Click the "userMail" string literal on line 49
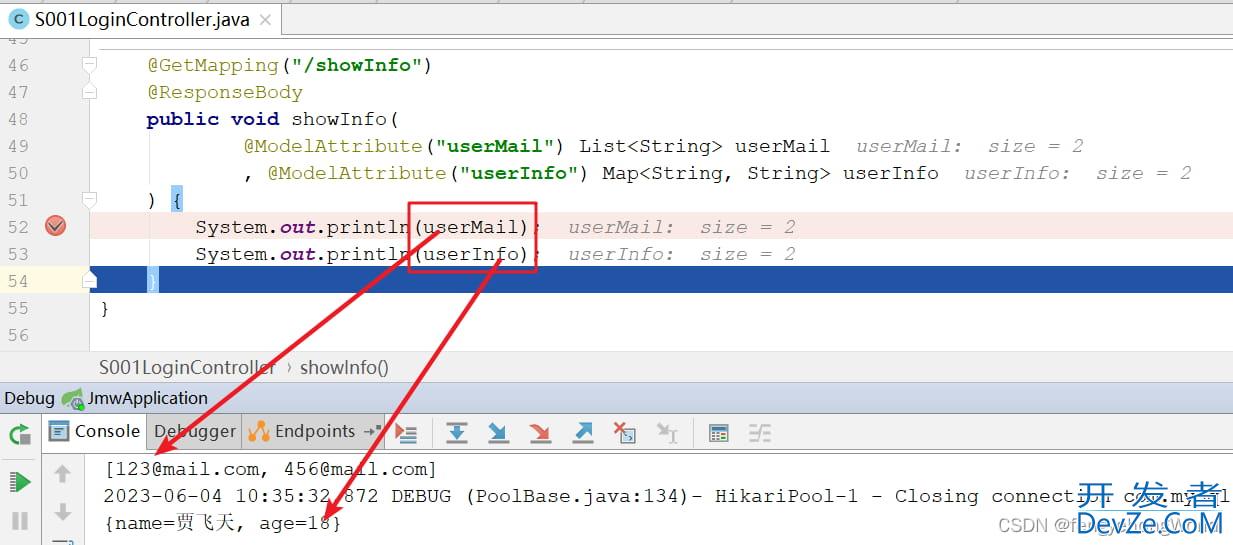 496,146
